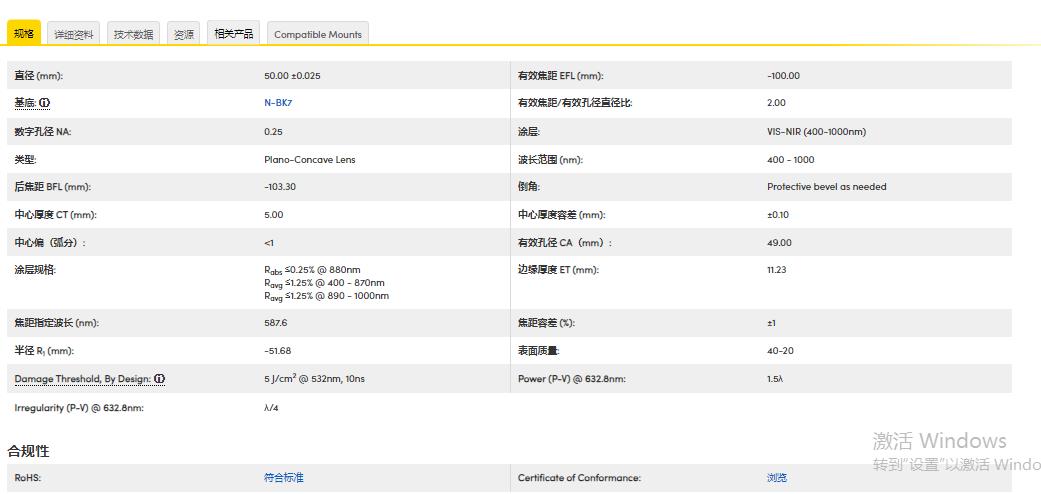Go to the 资源 tab
The height and width of the screenshot is (494, 1041).
pos(184,34)
